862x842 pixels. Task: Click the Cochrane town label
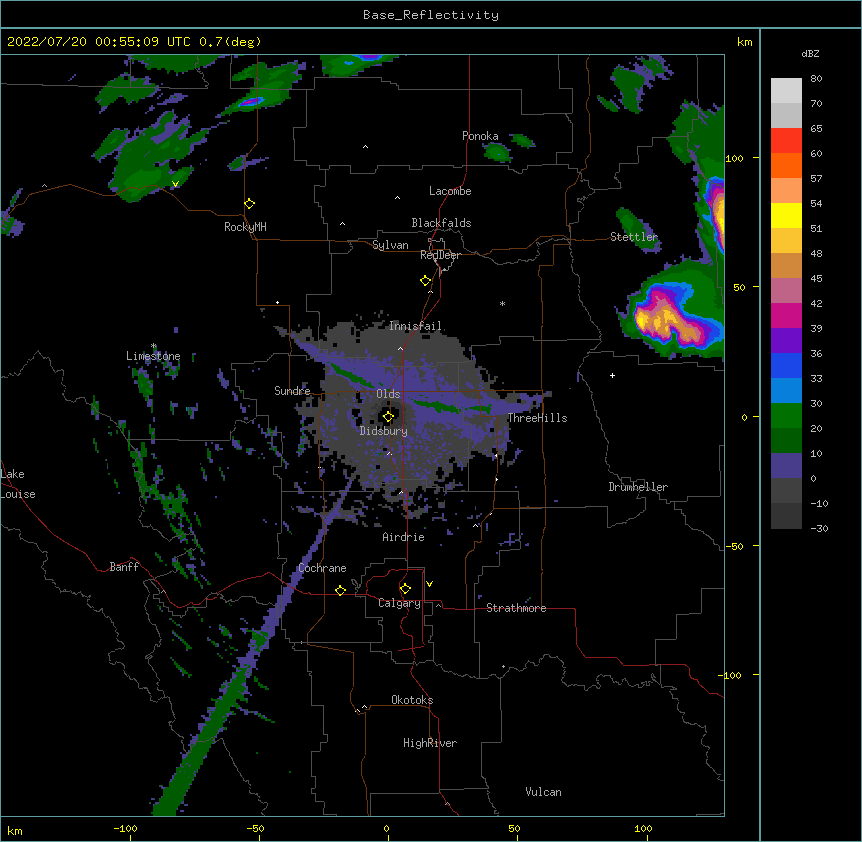click(x=322, y=568)
